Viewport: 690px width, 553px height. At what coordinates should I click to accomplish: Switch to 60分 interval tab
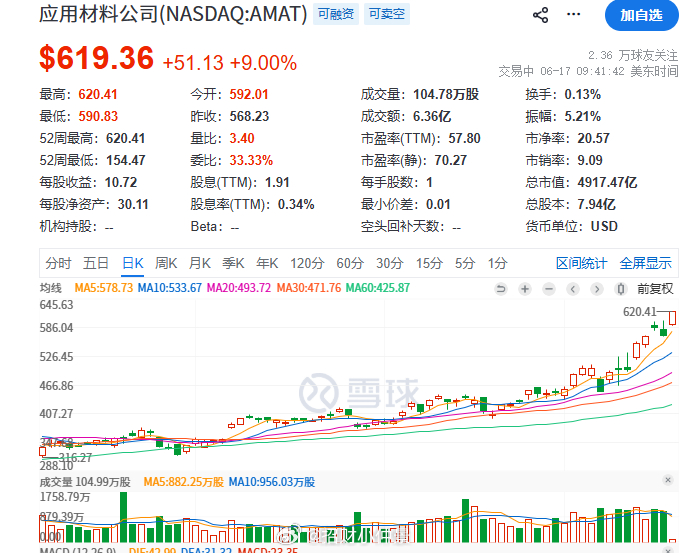[350, 263]
